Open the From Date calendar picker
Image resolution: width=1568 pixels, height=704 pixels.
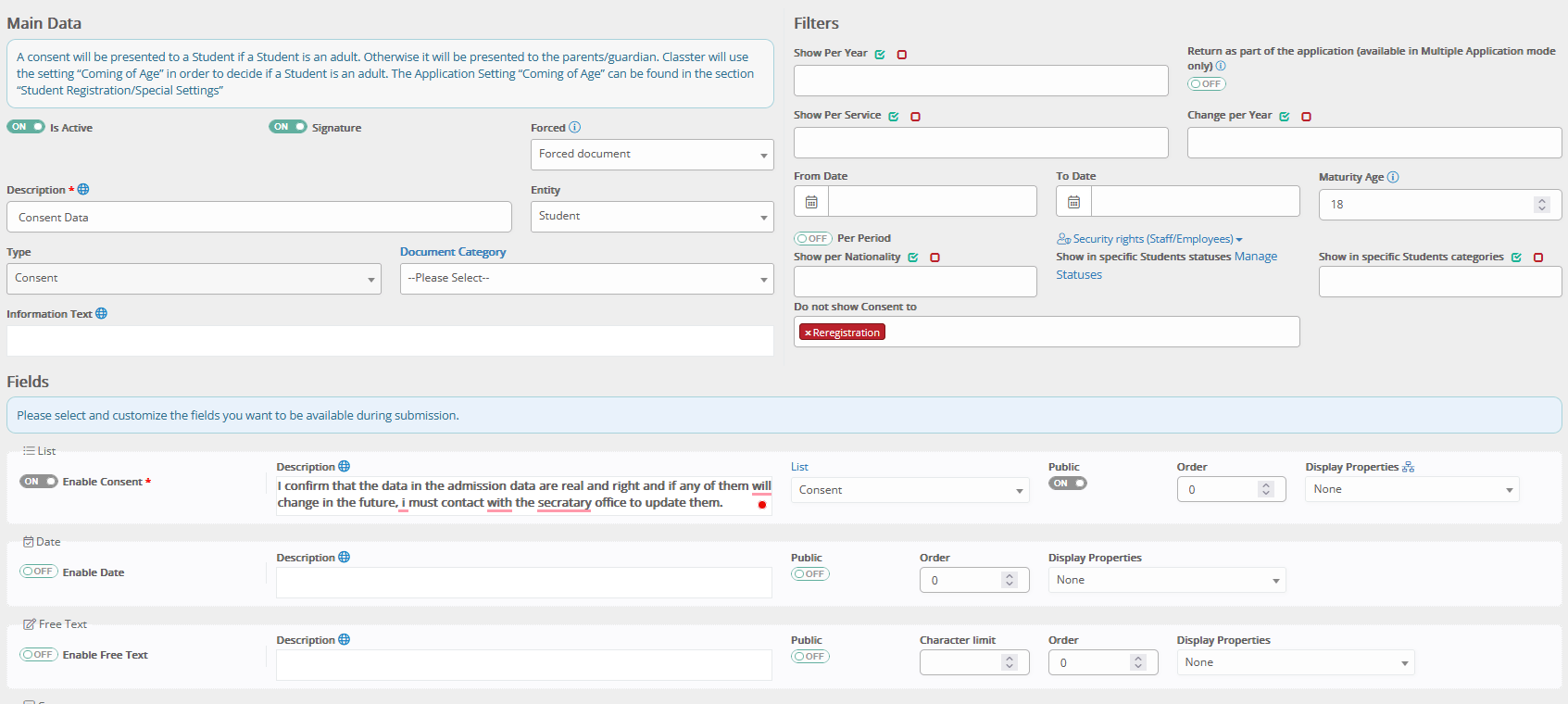pos(811,202)
